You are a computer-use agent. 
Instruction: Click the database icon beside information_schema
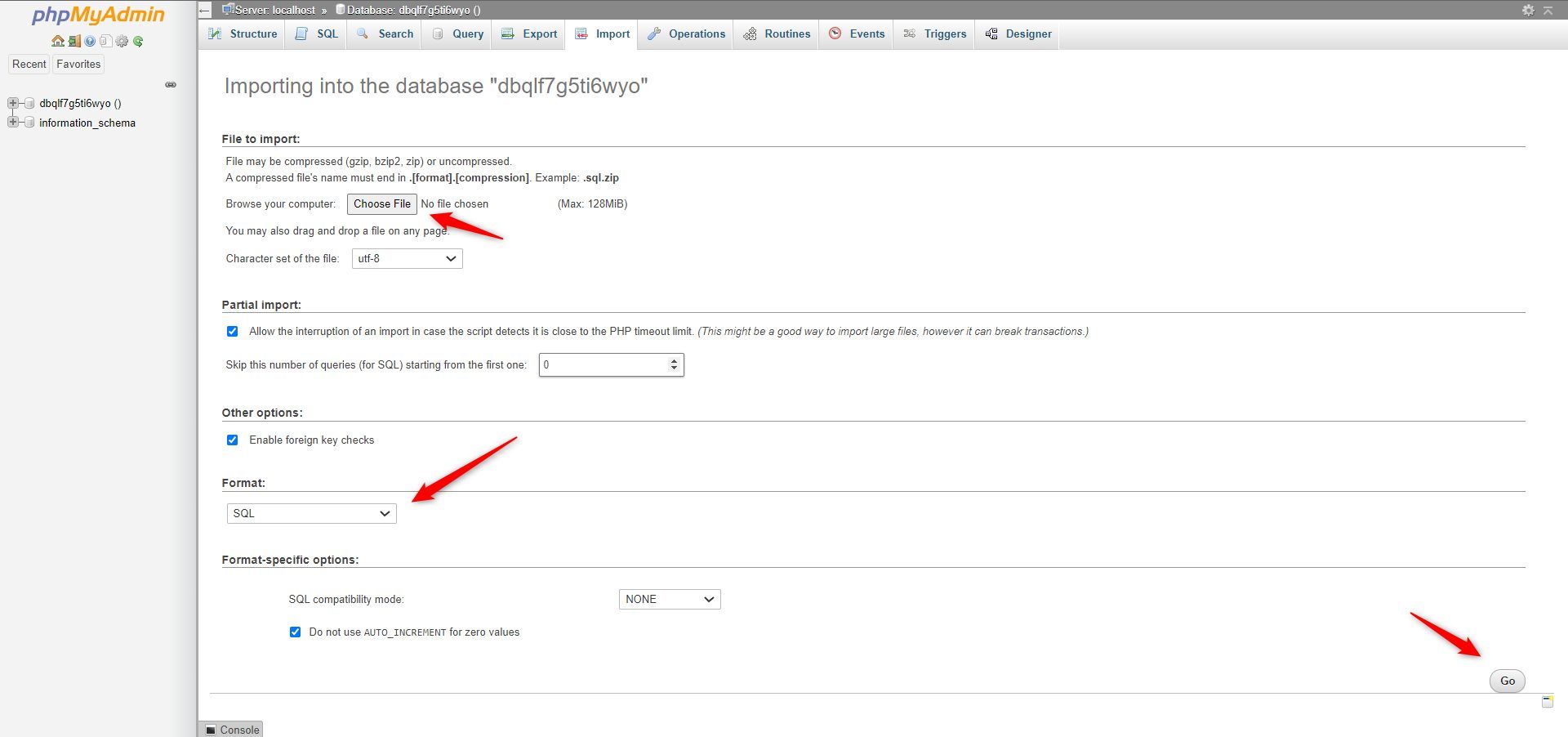click(x=29, y=123)
